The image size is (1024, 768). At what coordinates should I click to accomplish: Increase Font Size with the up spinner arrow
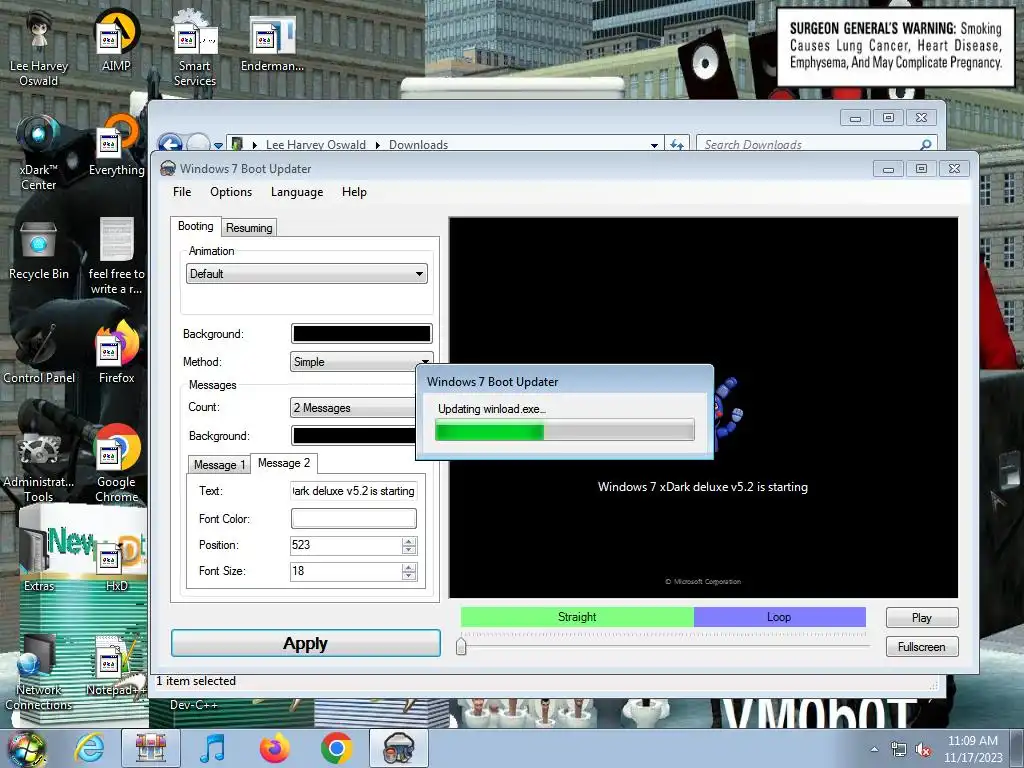coord(409,567)
